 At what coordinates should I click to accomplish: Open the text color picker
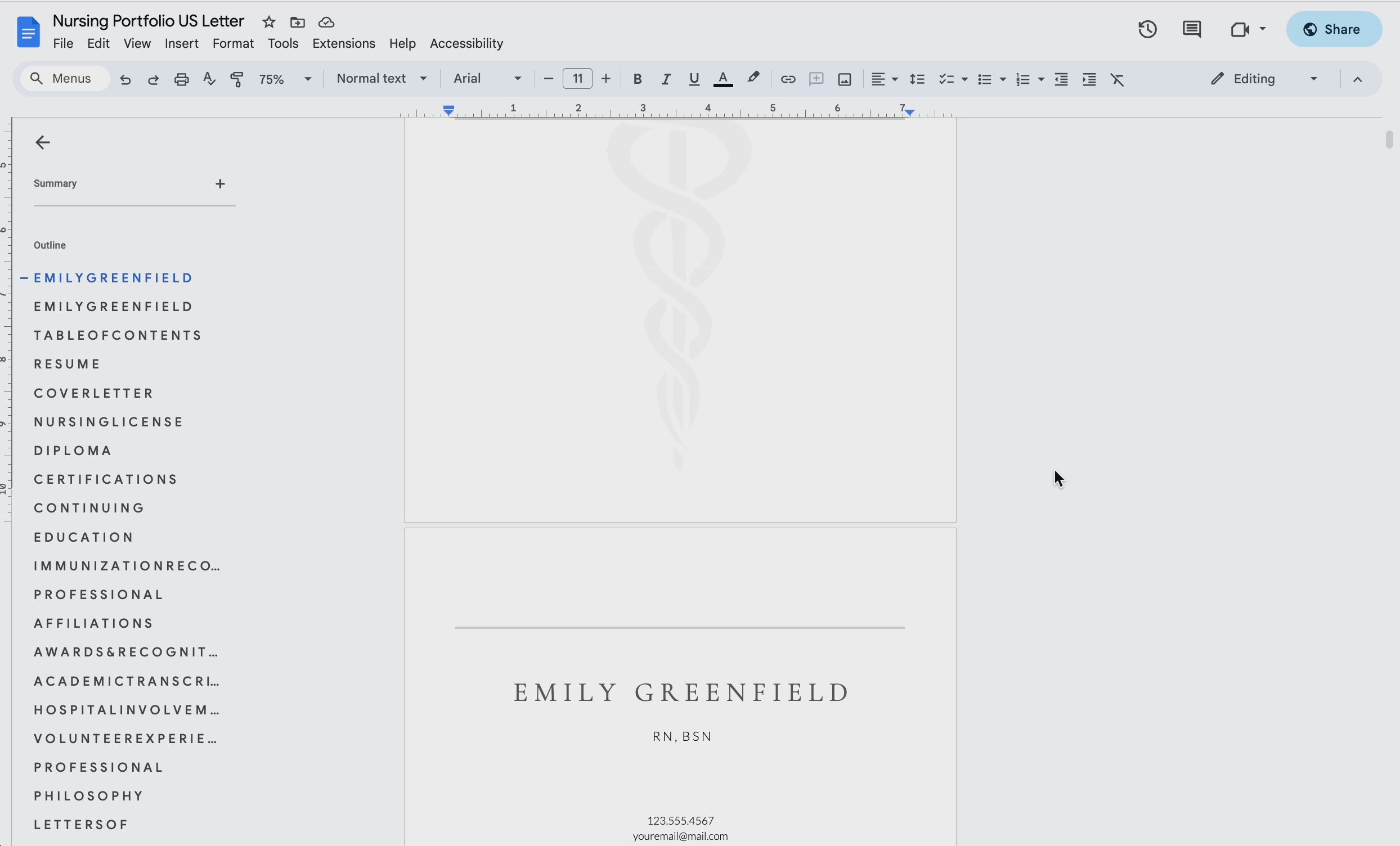(x=723, y=79)
